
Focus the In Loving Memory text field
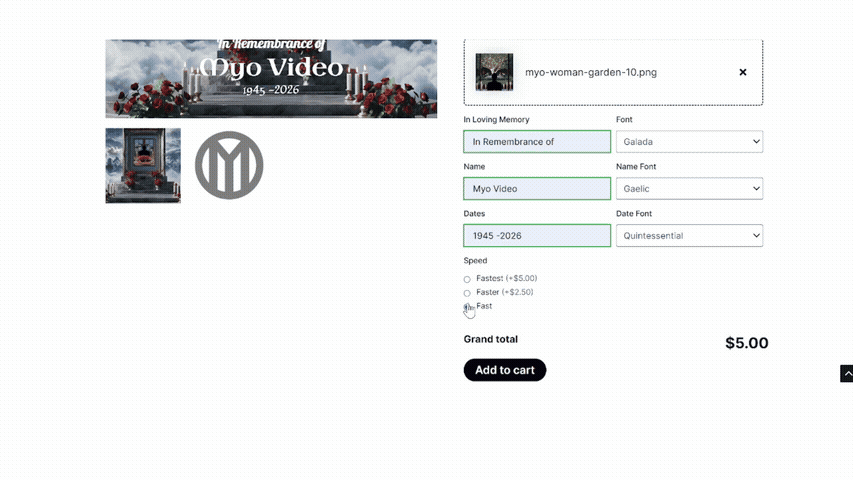click(537, 142)
